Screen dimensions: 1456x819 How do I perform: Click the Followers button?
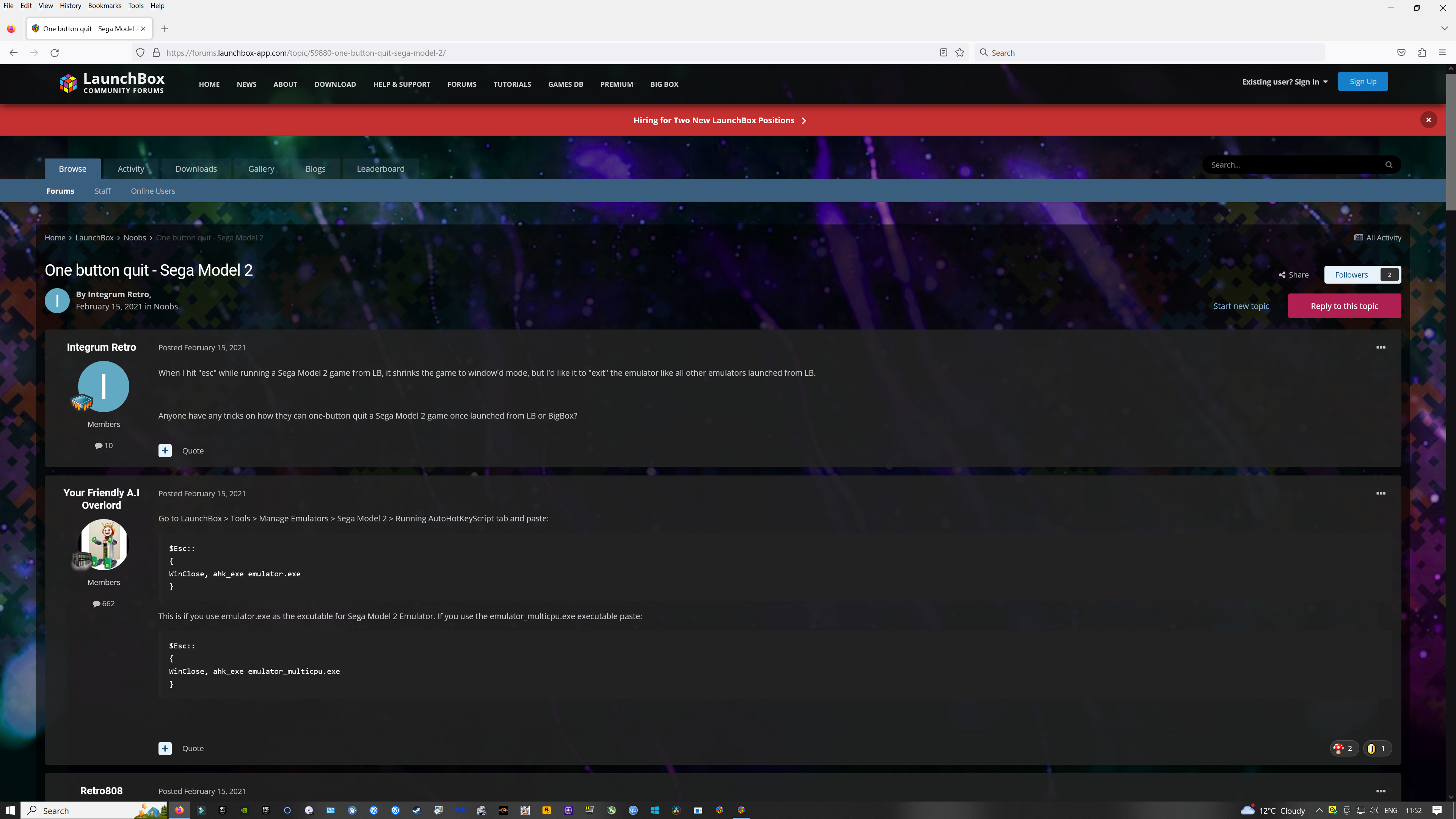click(1363, 275)
